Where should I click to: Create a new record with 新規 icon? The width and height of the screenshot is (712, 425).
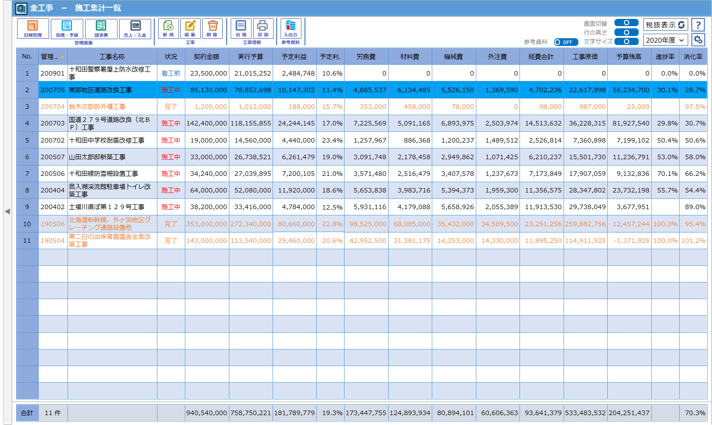(167, 29)
